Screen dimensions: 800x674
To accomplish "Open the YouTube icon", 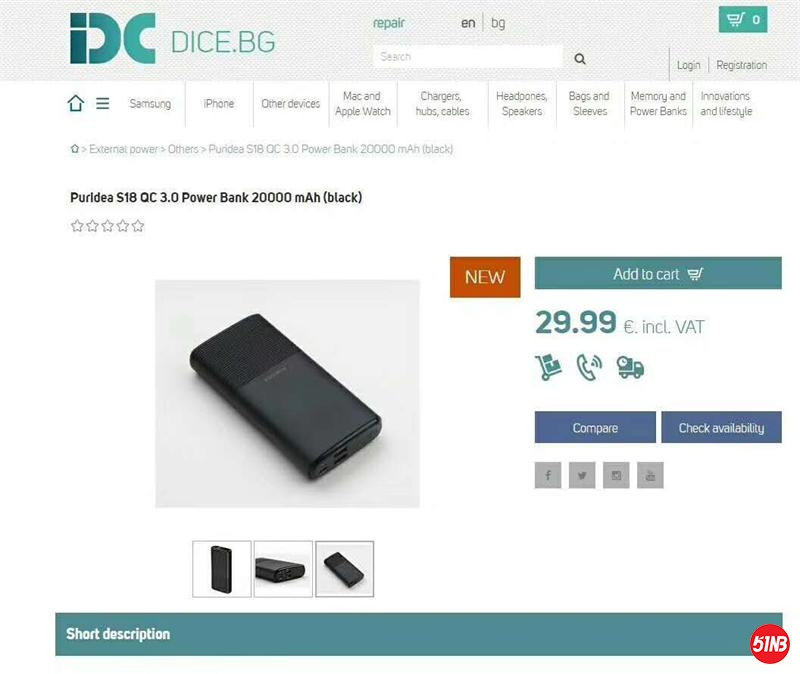I will (650, 475).
